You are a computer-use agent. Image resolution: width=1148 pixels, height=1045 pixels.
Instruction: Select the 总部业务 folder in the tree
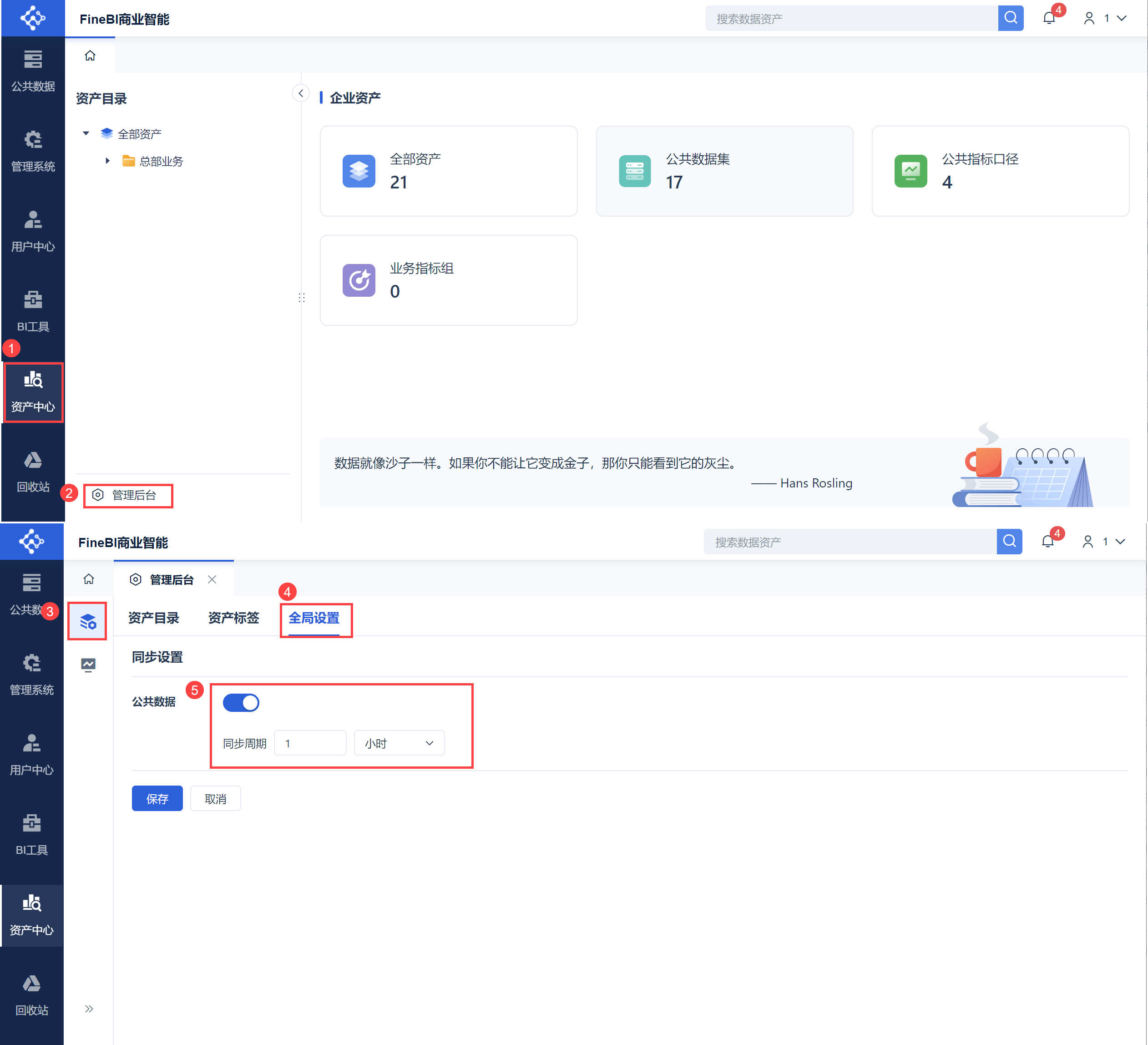pyautogui.click(x=153, y=161)
